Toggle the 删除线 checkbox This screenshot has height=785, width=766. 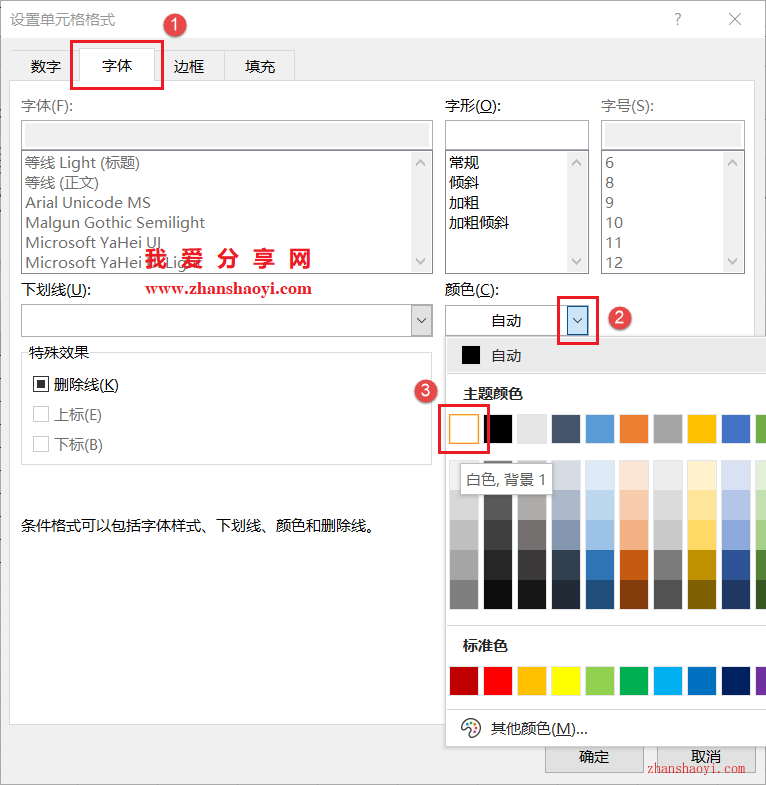click(x=41, y=384)
